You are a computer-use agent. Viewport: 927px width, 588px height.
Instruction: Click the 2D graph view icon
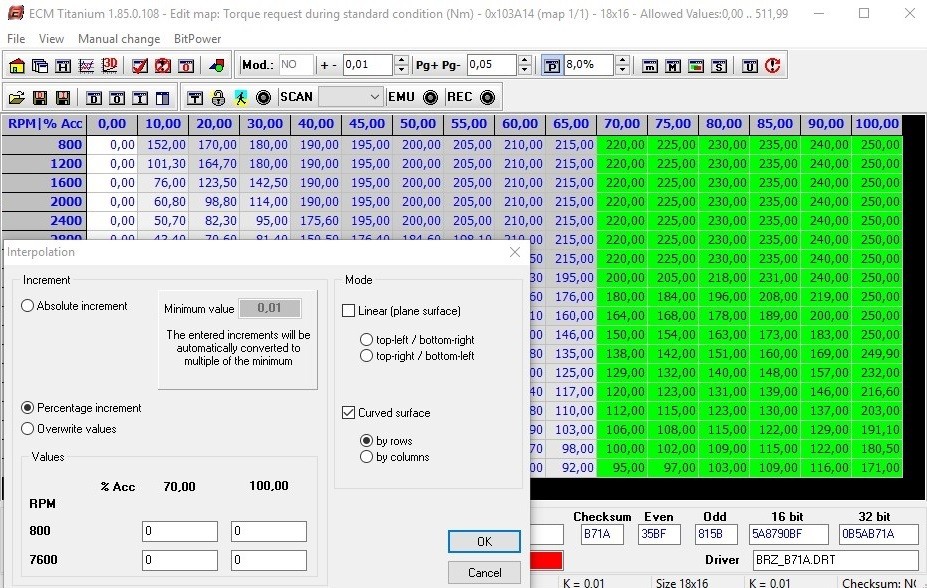tap(86, 66)
